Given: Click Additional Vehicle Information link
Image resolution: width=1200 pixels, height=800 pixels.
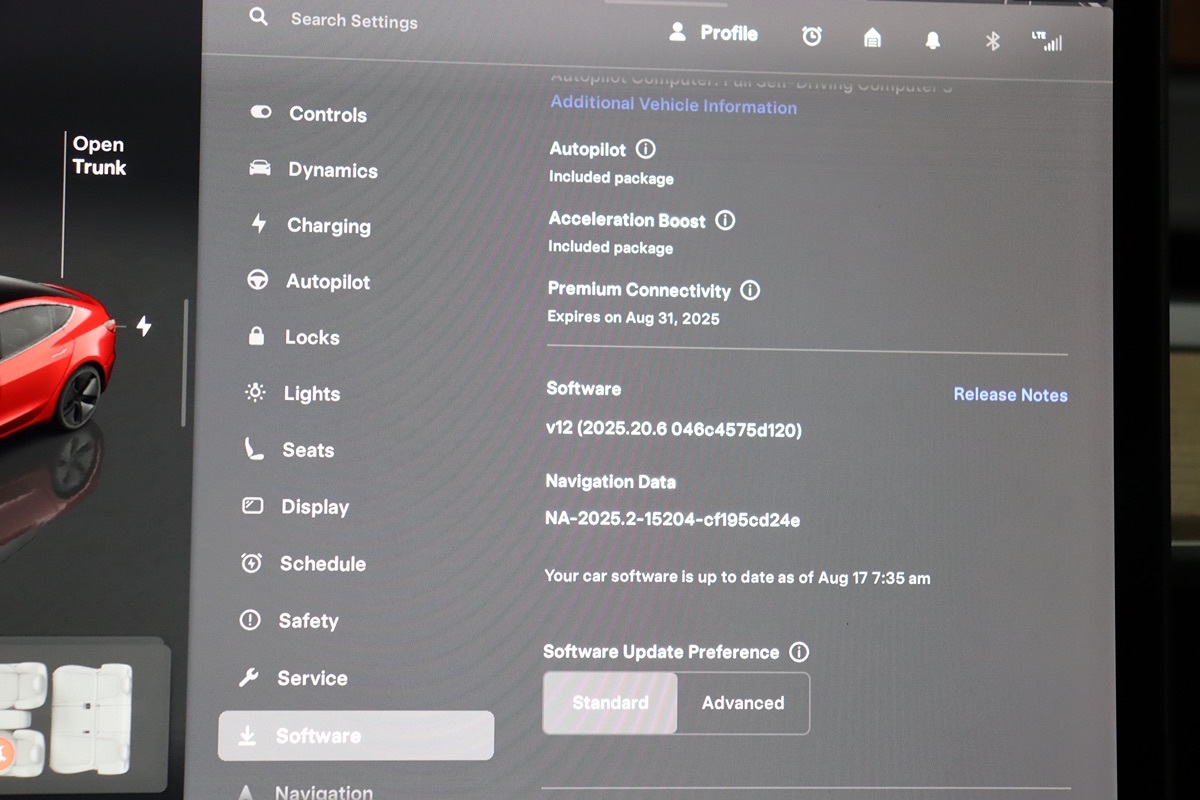Looking at the screenshot, I should (x=673, y=105).
